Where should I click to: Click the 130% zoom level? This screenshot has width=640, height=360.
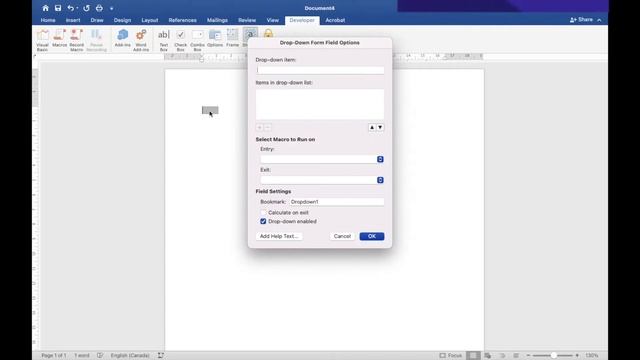coord(592,356)
